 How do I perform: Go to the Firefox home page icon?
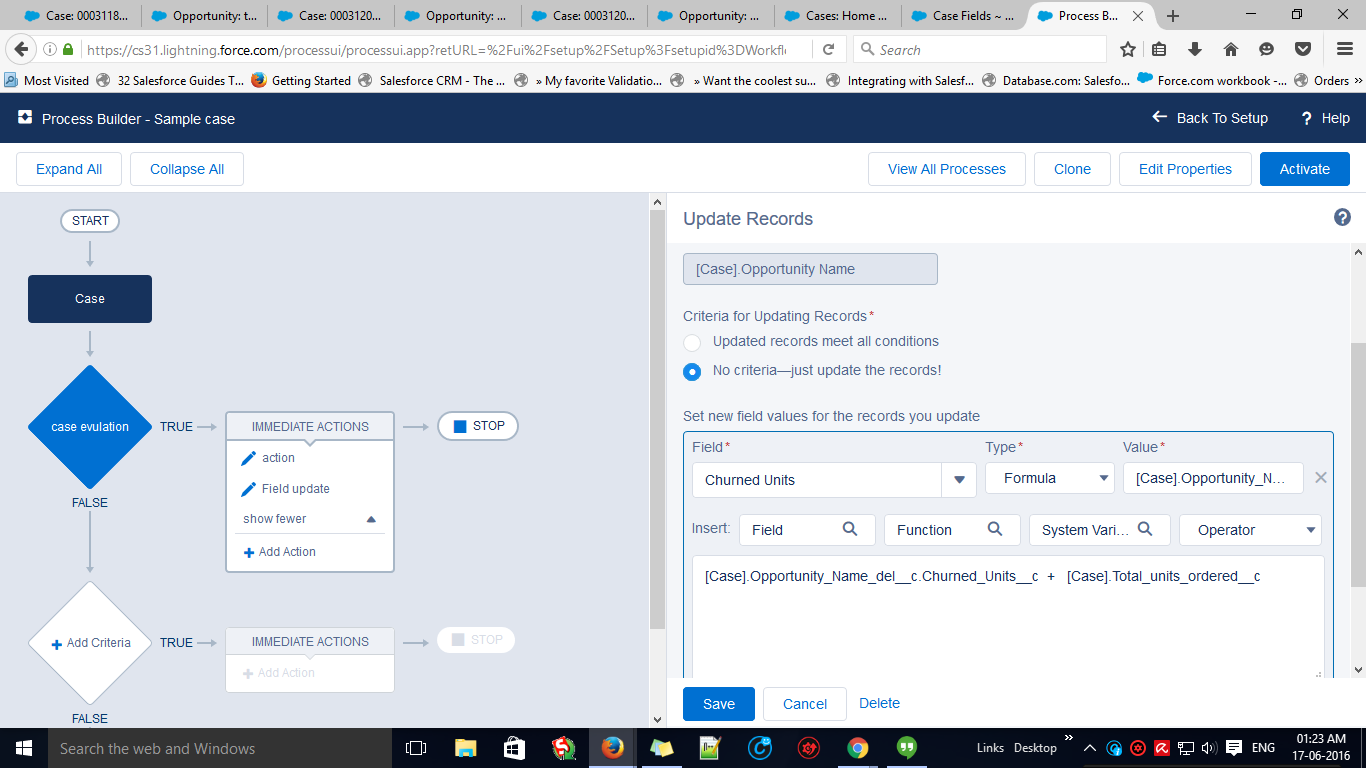(x=1231, y=49)
